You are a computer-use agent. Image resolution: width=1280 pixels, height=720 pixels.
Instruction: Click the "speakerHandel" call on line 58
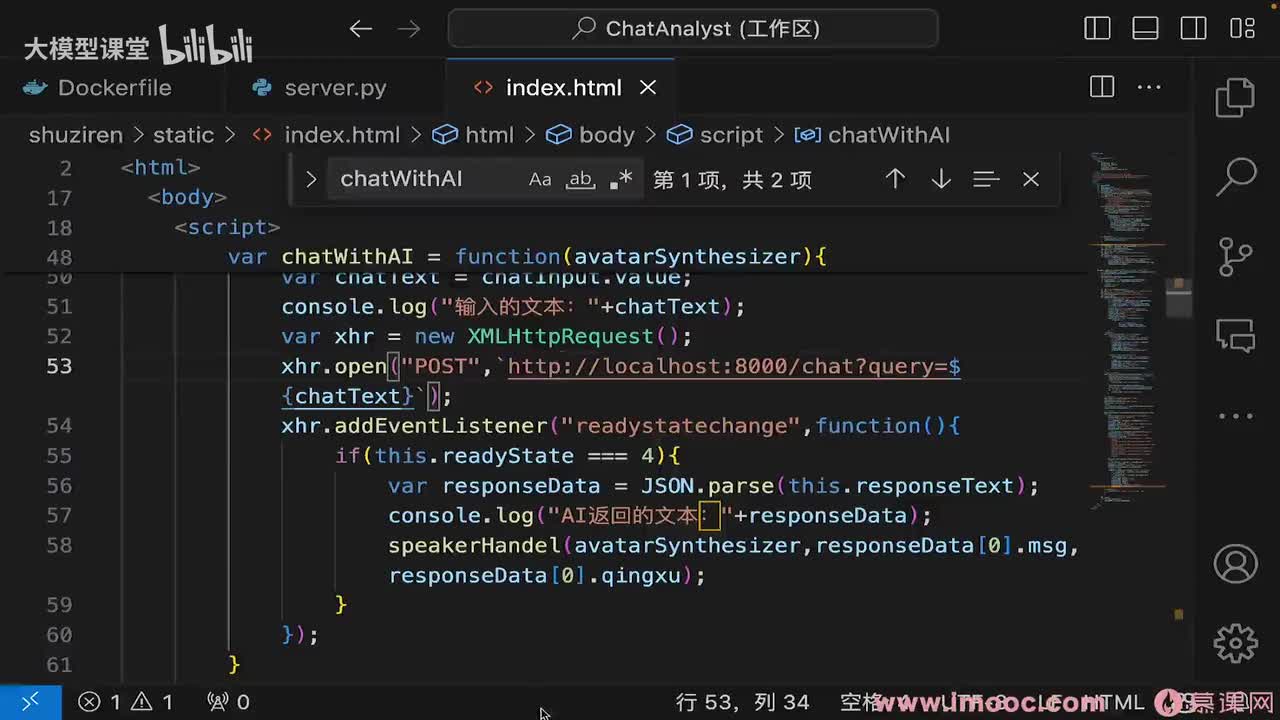[475, 546]
